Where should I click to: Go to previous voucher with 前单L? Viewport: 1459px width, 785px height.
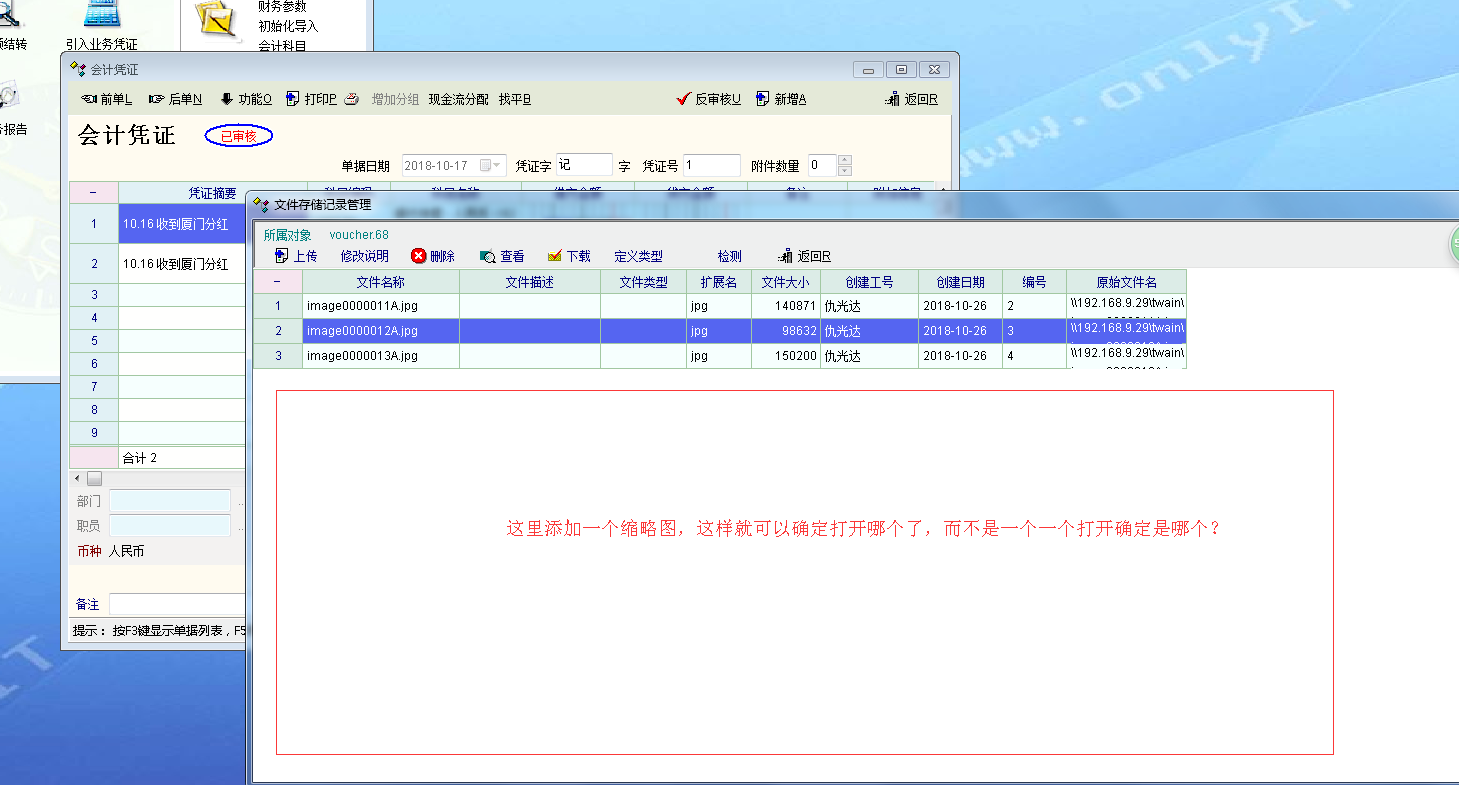pyautogui.click(x=89, y=99)
